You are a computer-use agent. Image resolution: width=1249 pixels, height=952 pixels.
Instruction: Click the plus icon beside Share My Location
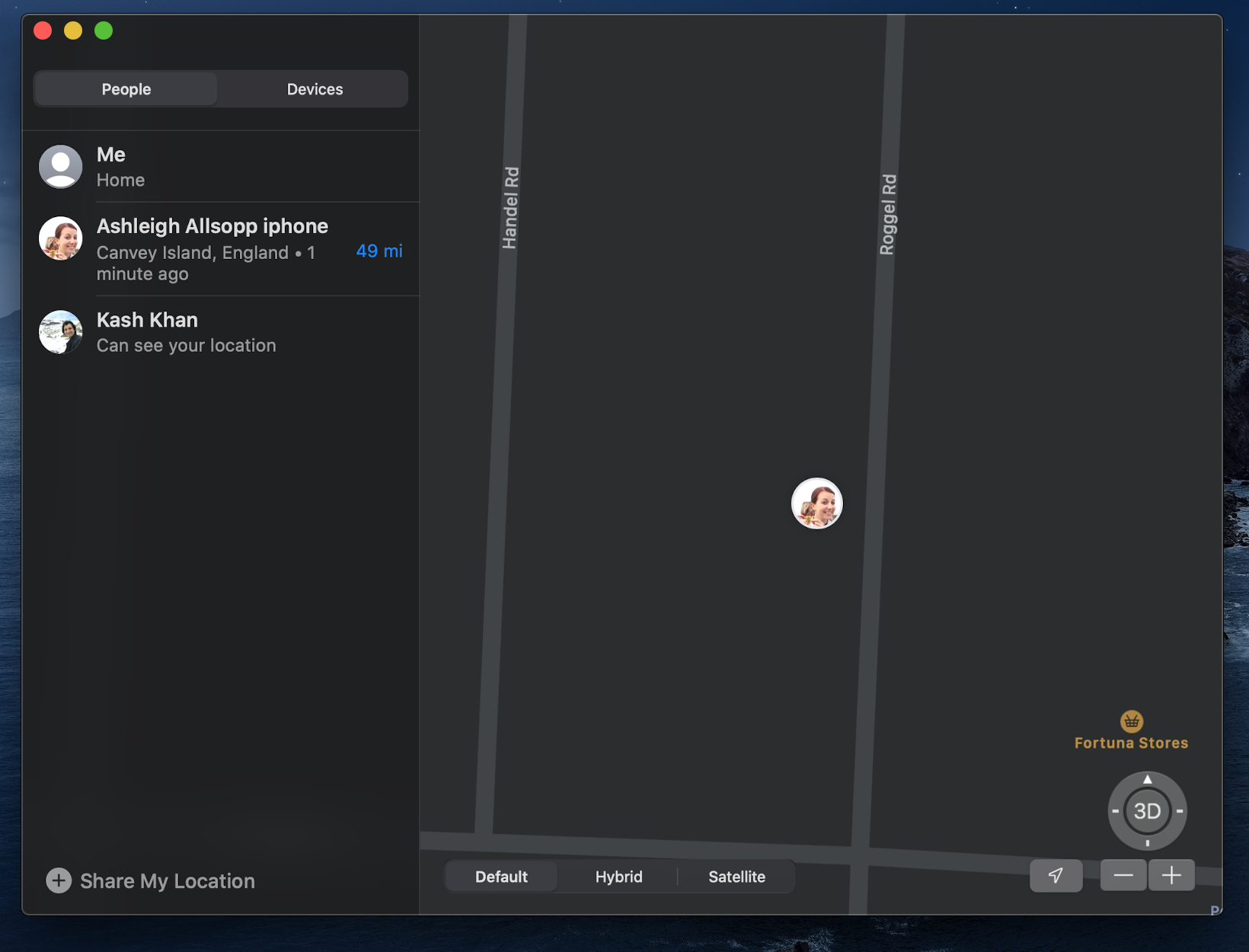pos(59,880)
